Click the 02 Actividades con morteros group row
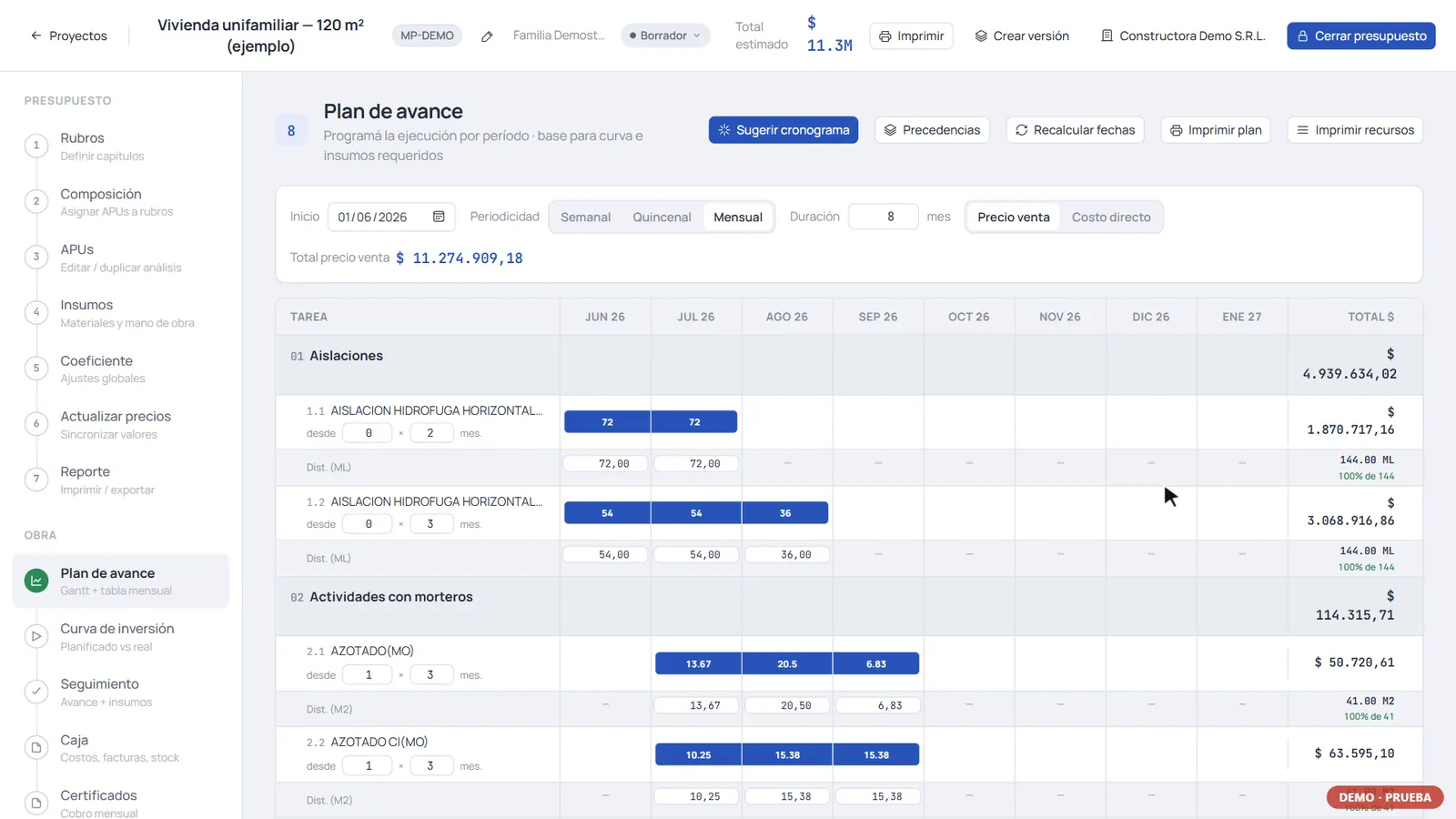This screenshot has height=819, width=1456. (x=849, y=606)
